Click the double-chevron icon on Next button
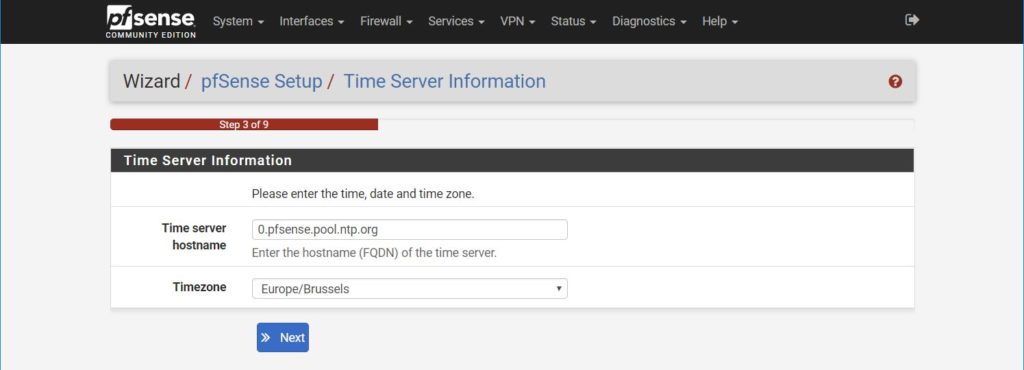Viewport: 1024px width, 370px height. tap(265, 337)
